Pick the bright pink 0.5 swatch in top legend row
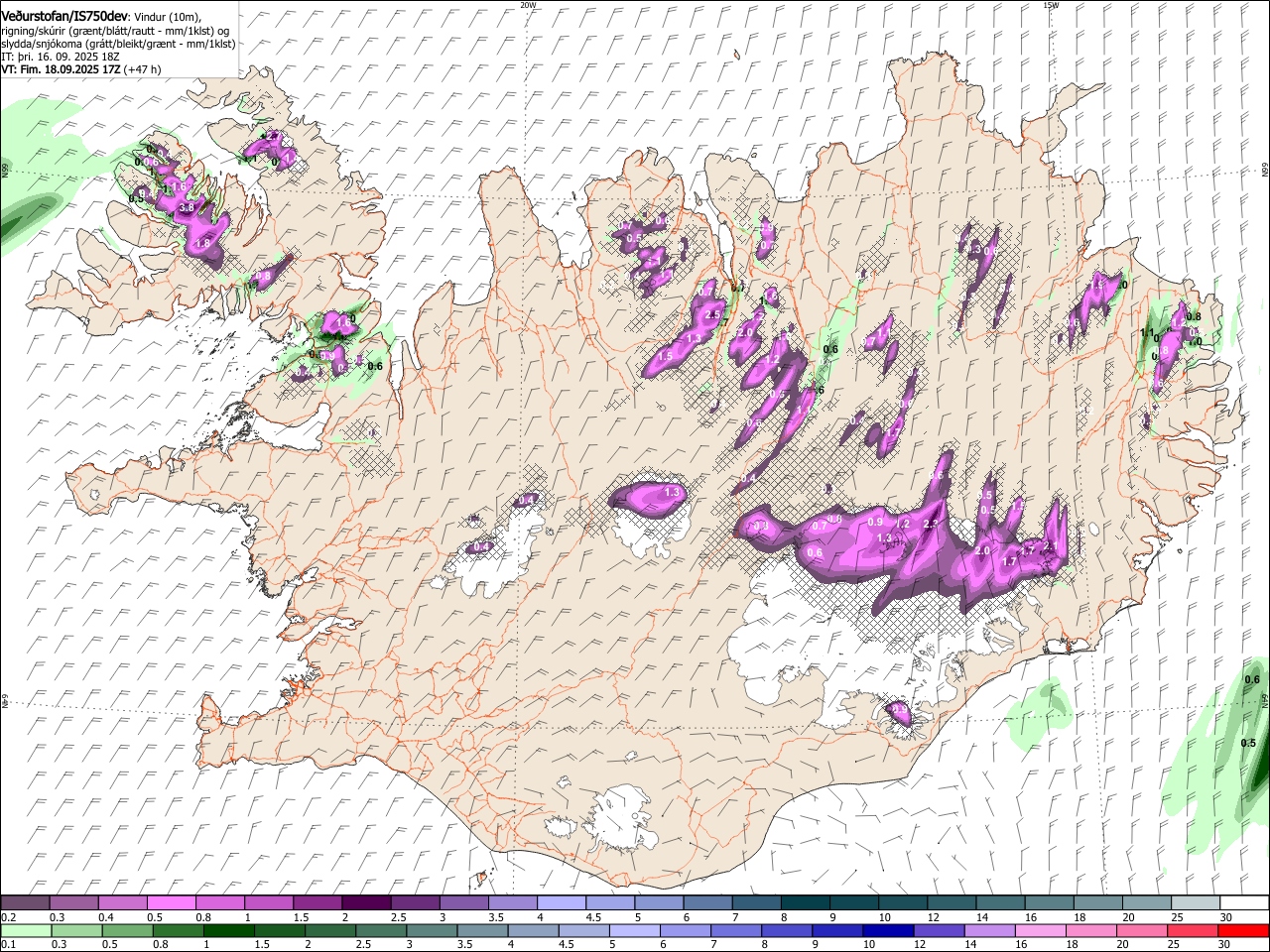1270x952 pixels. tap(171, 902)
